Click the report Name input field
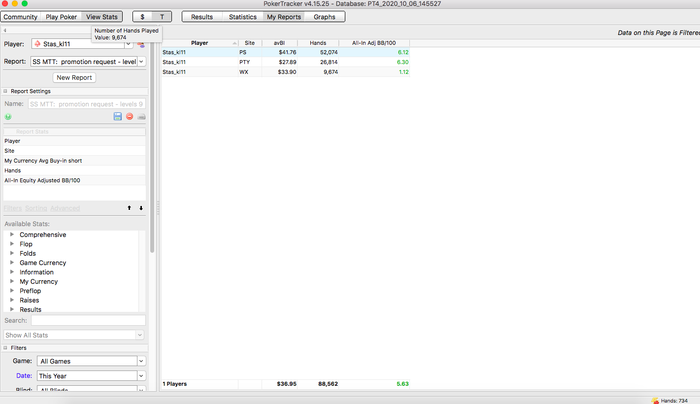The width and height of the screenshot is (700, 404). 87,104
